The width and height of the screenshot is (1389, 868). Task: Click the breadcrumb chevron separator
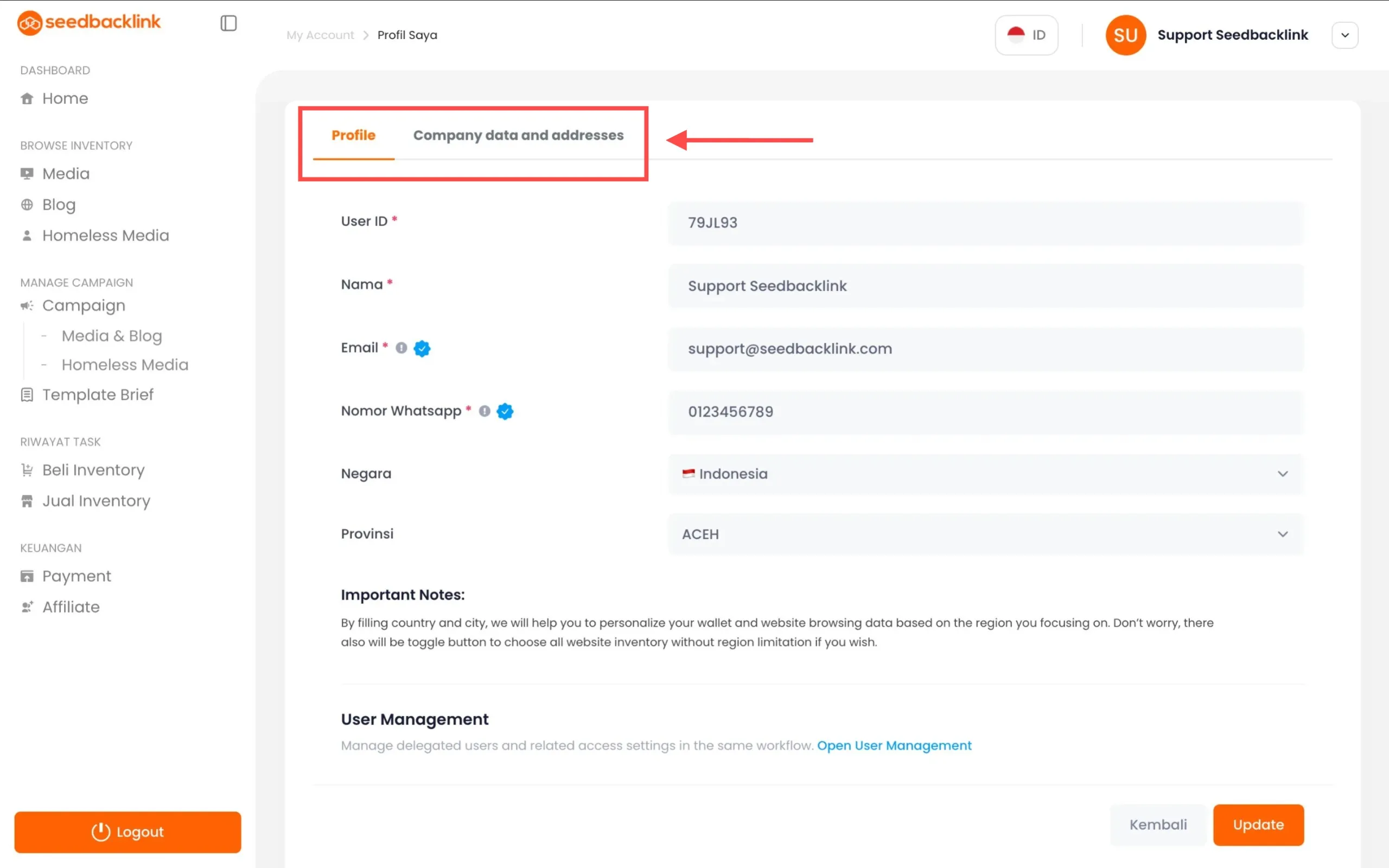[366, 35]
